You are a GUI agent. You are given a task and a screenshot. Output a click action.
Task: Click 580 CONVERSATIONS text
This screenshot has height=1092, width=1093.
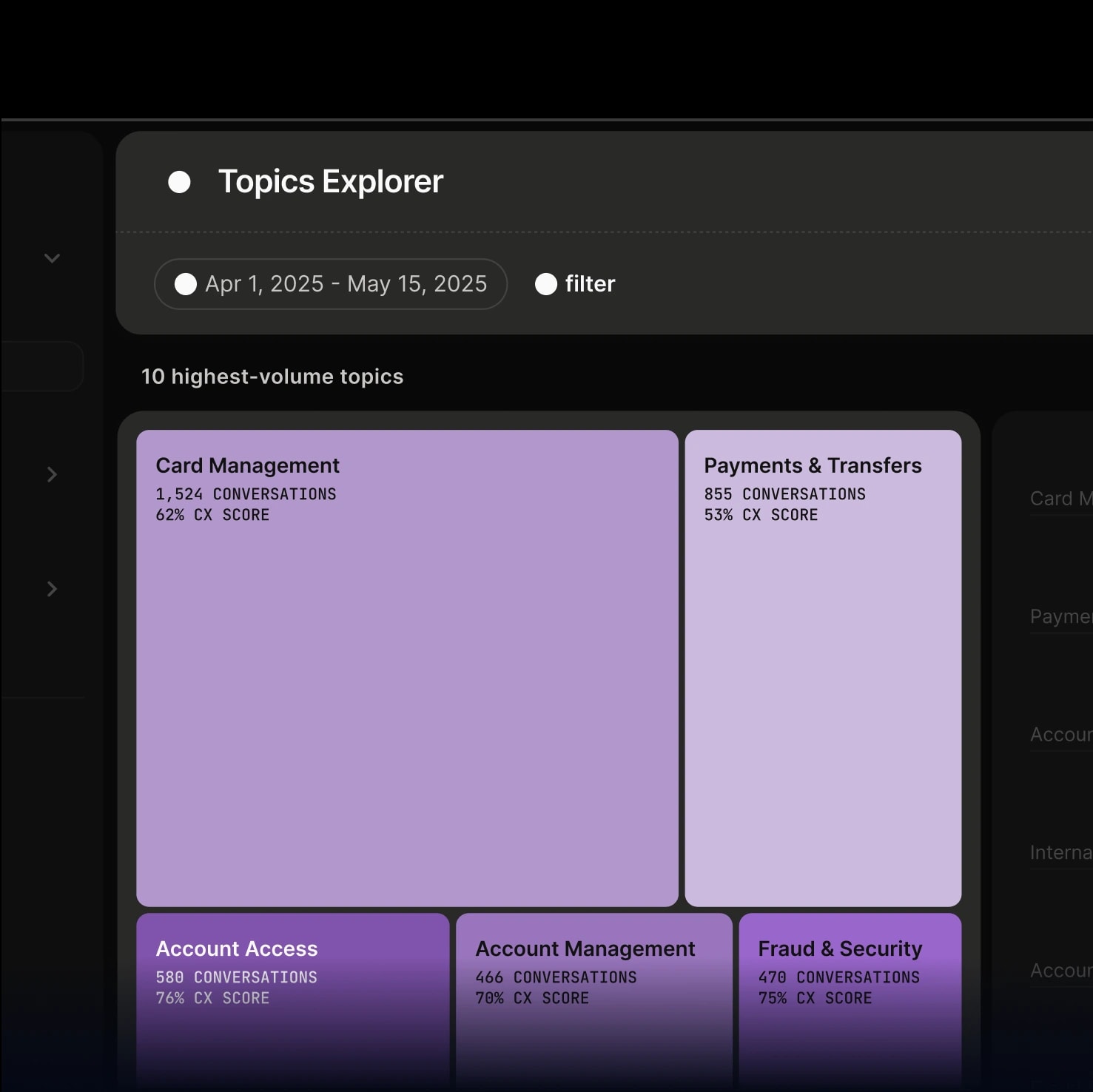point(236,977)
